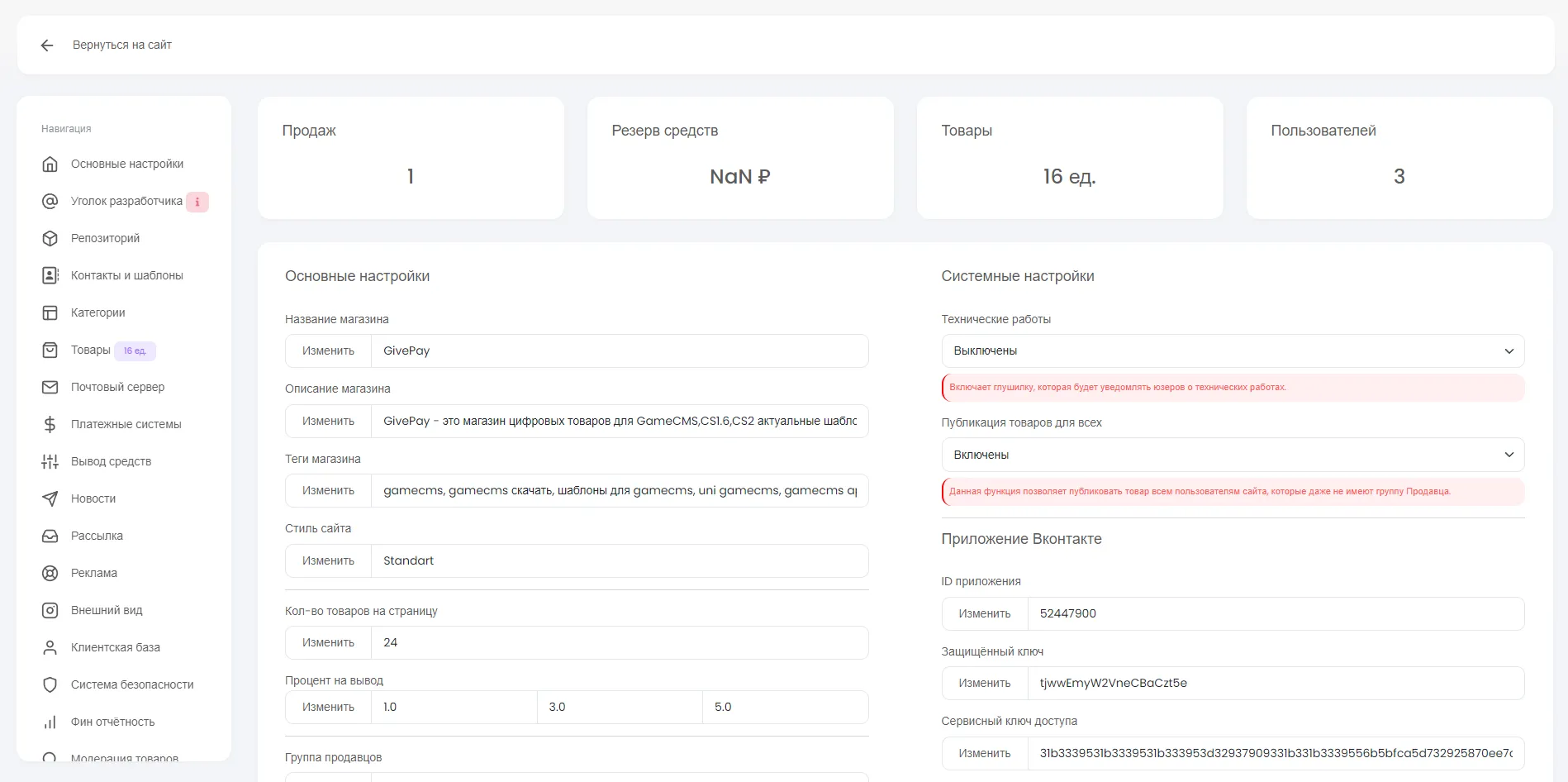The width and height of the screenshot is (1568, 782).
Task: Click the dollar icon for Платежные системы
Action: 50,424
